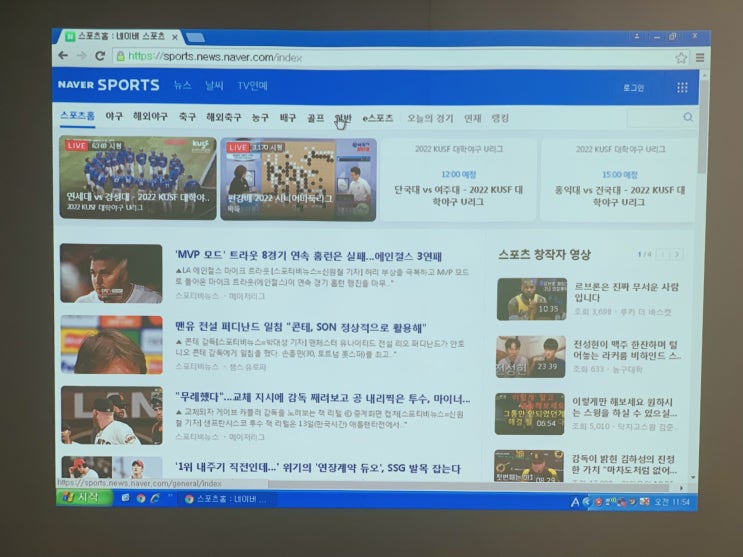Open the 15:00 홍익대 vs 건국대 match card
This screenshot has height=557, width=743.
pyautogui.click(x=619, y=181)
